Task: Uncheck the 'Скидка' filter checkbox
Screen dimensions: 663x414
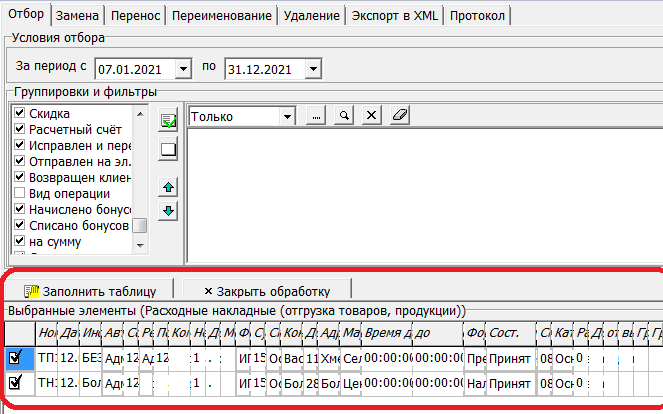Action: tap(18, 113)
